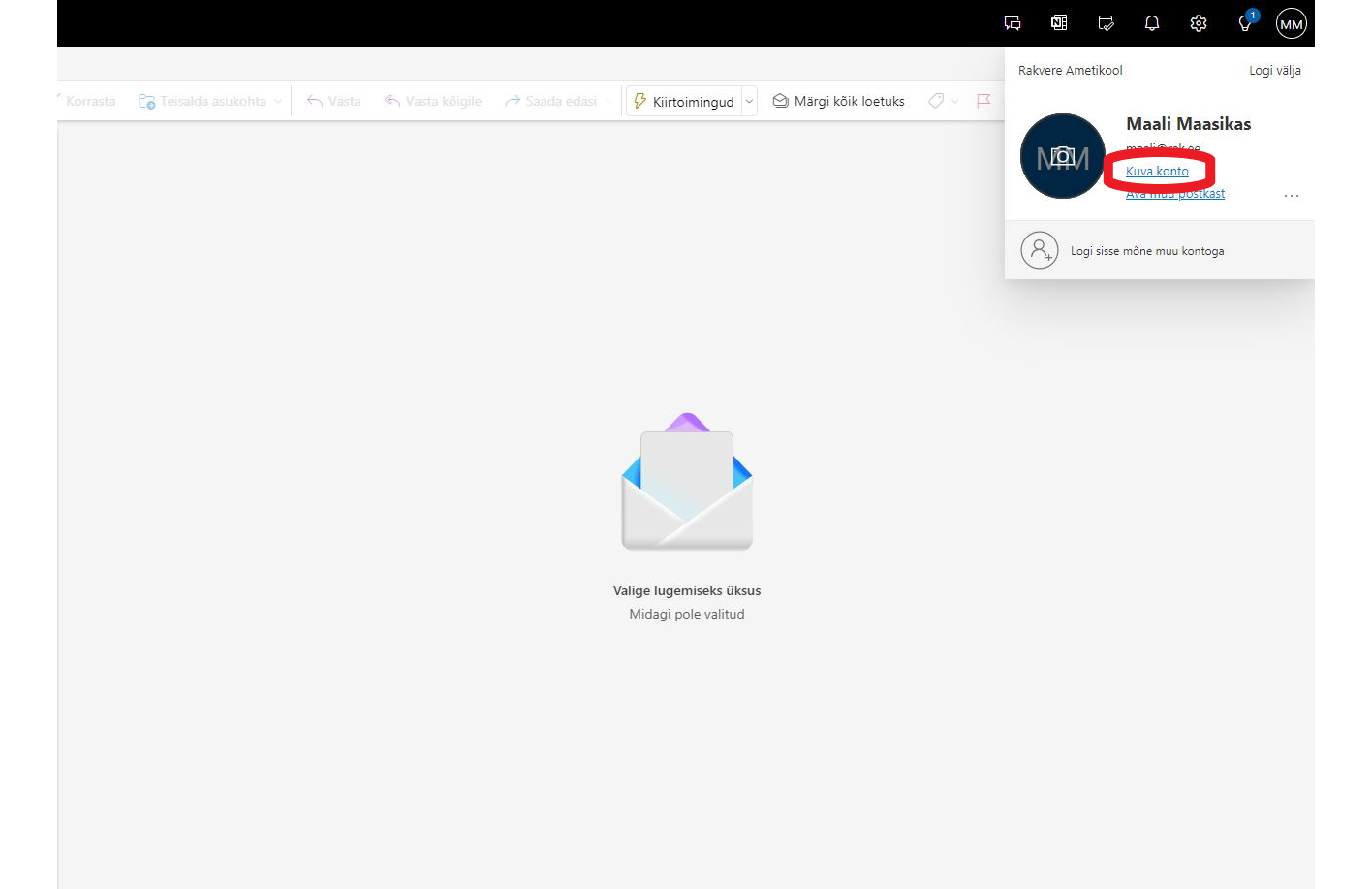Sign in with another account
Image resolution: width=1372 pixels, height=889 pixels.
(1146, 251)
